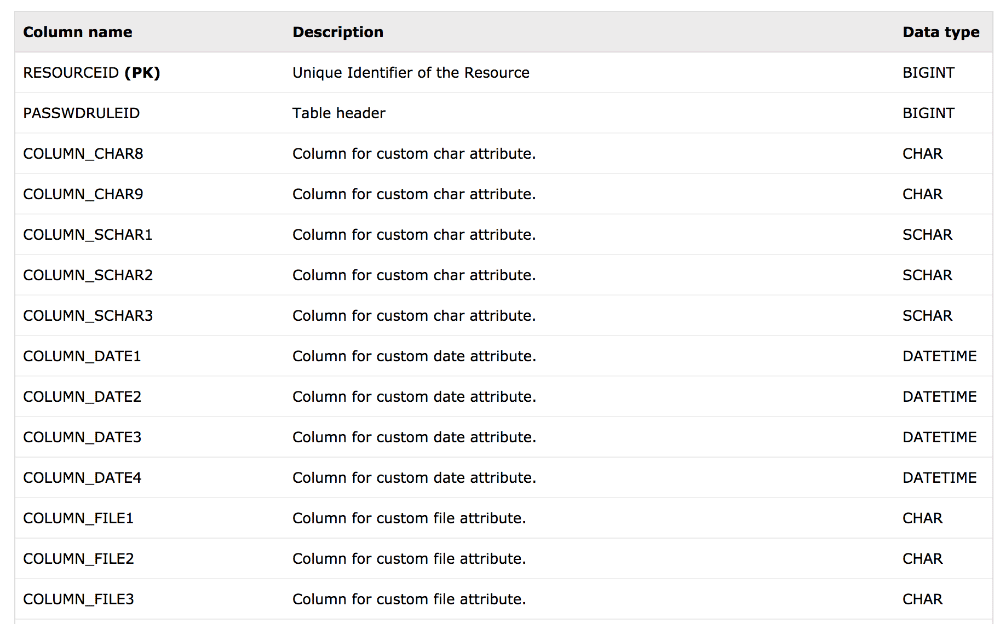Click the COLUMN_FILE3 entry

pos(78,599)
